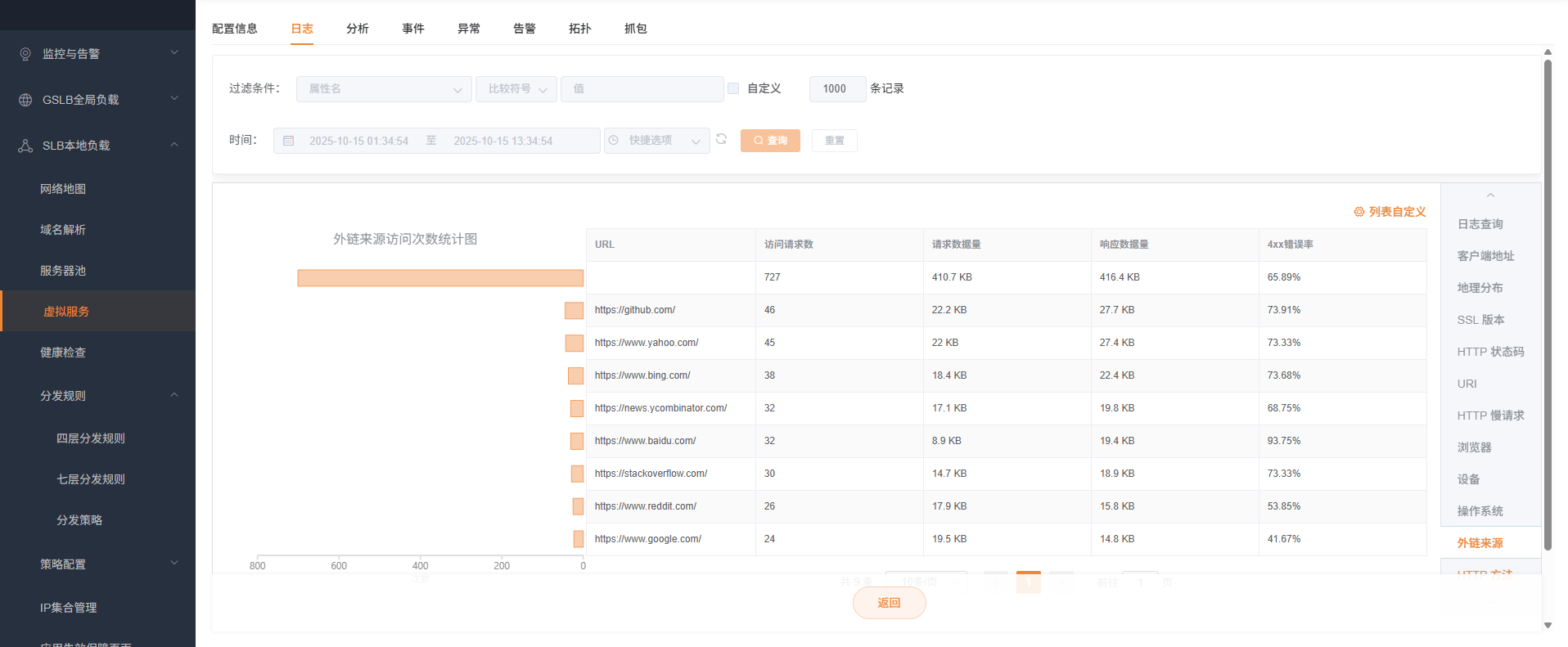Switch to the 分析 tab
This screenshot has height=647, width=1568.
357,29
